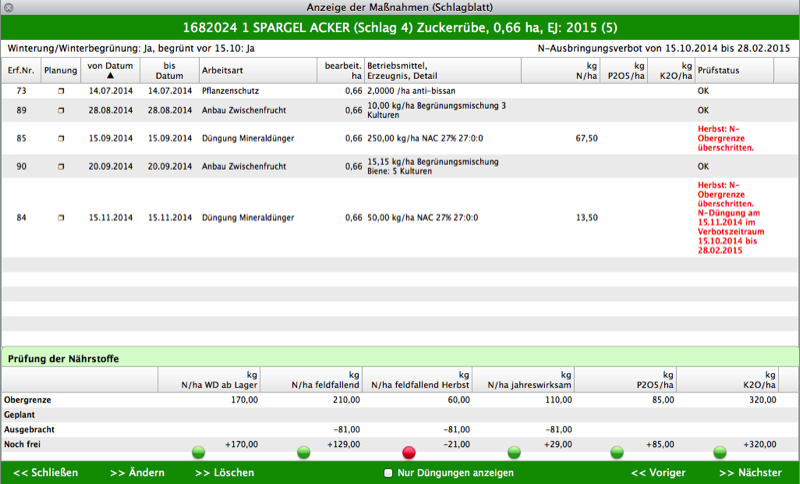
Task: Click the green indicator under N/ha jahreswirksam
Action: coord(514,452)
